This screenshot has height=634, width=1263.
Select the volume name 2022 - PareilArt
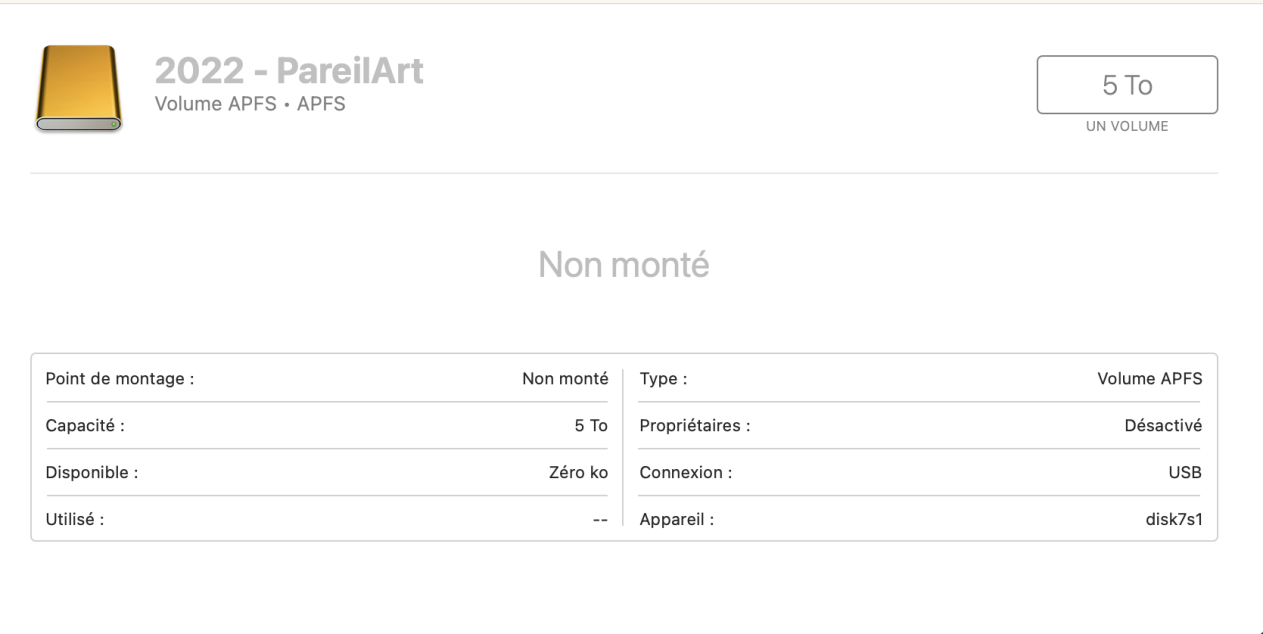[289, 71]
